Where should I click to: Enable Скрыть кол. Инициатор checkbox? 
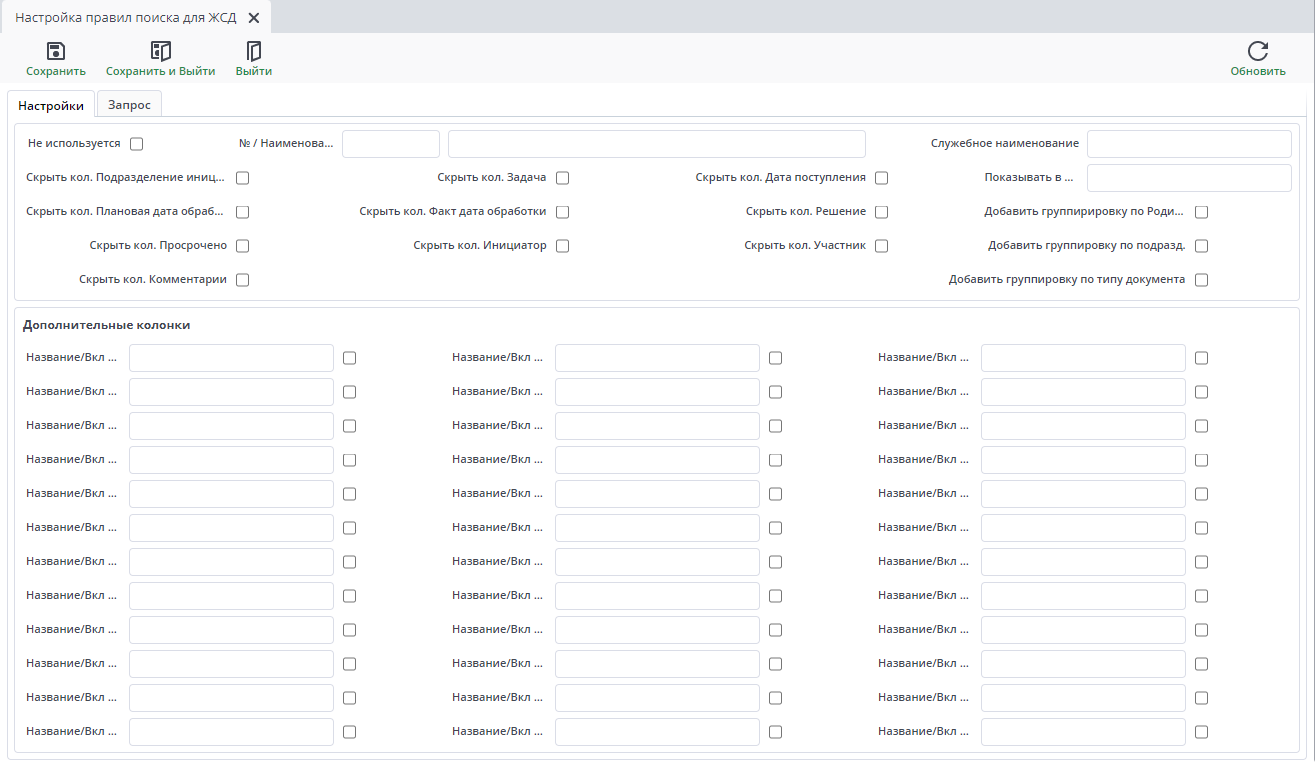point(563,246)
